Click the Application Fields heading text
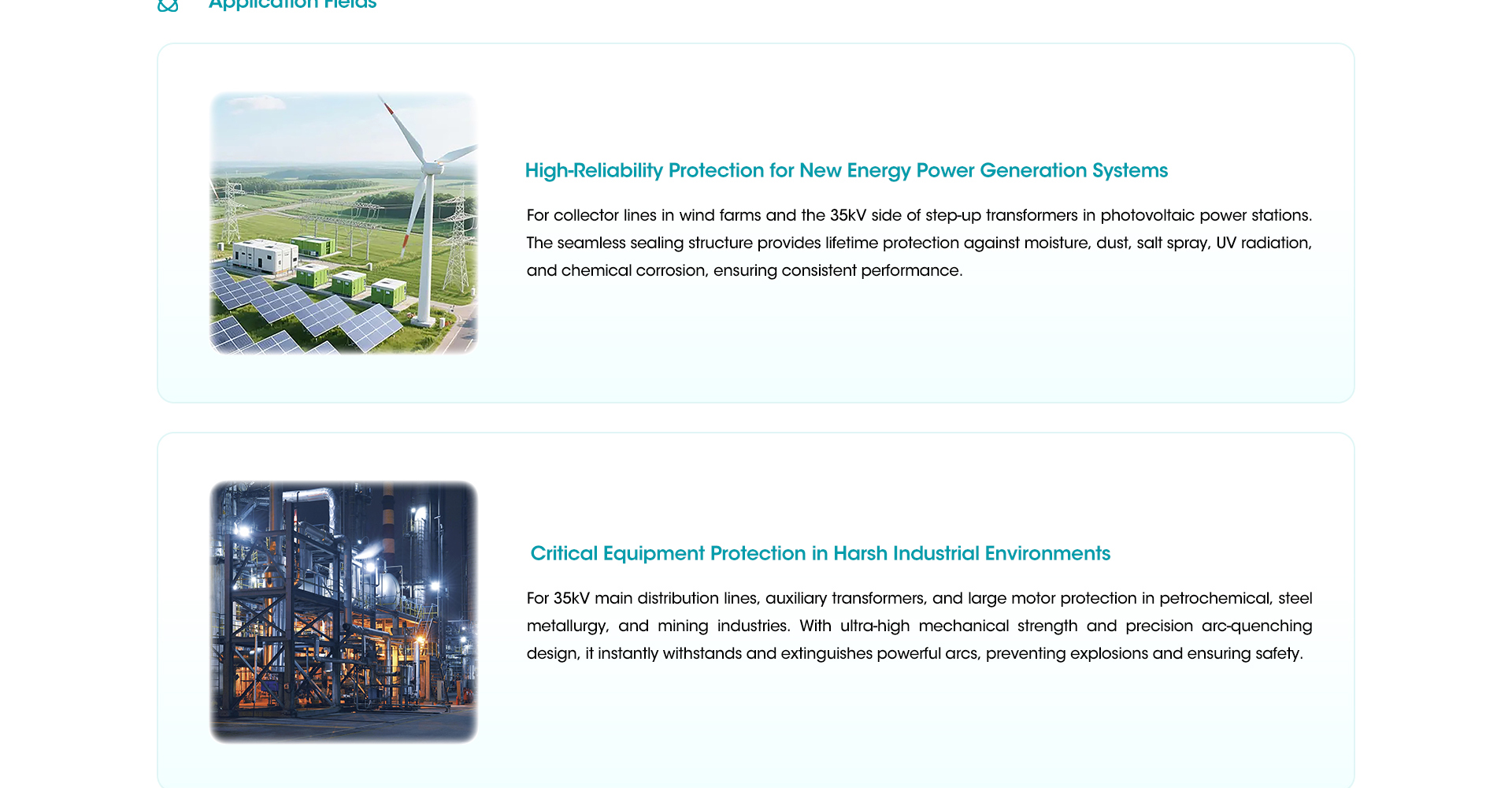 [292, 5]
